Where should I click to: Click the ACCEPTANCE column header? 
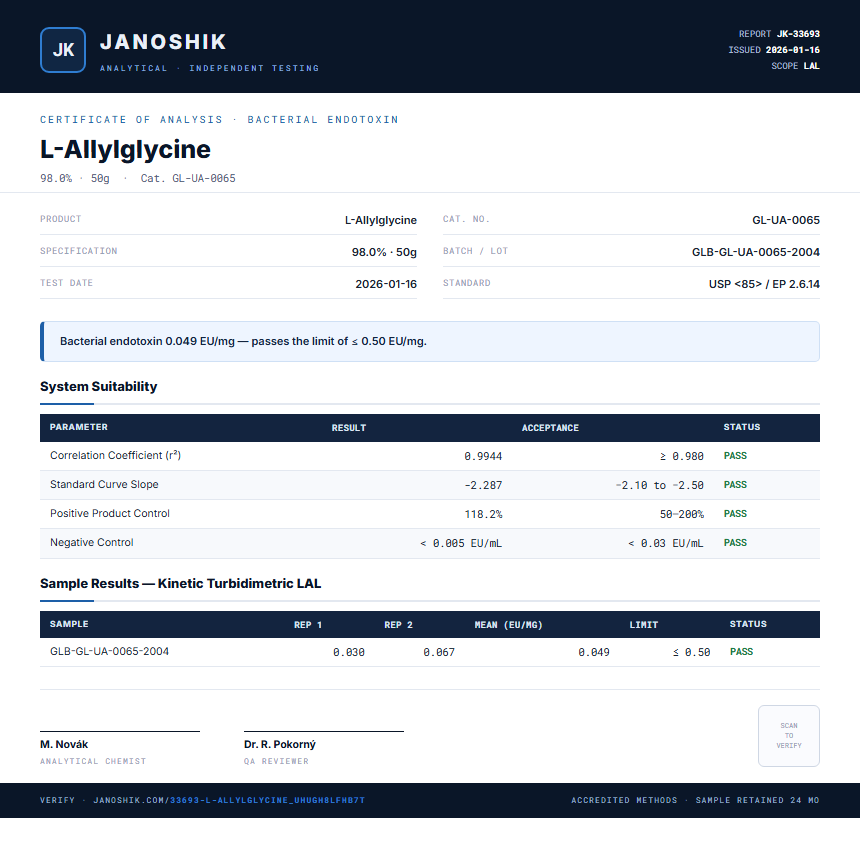tap(550, 428)
